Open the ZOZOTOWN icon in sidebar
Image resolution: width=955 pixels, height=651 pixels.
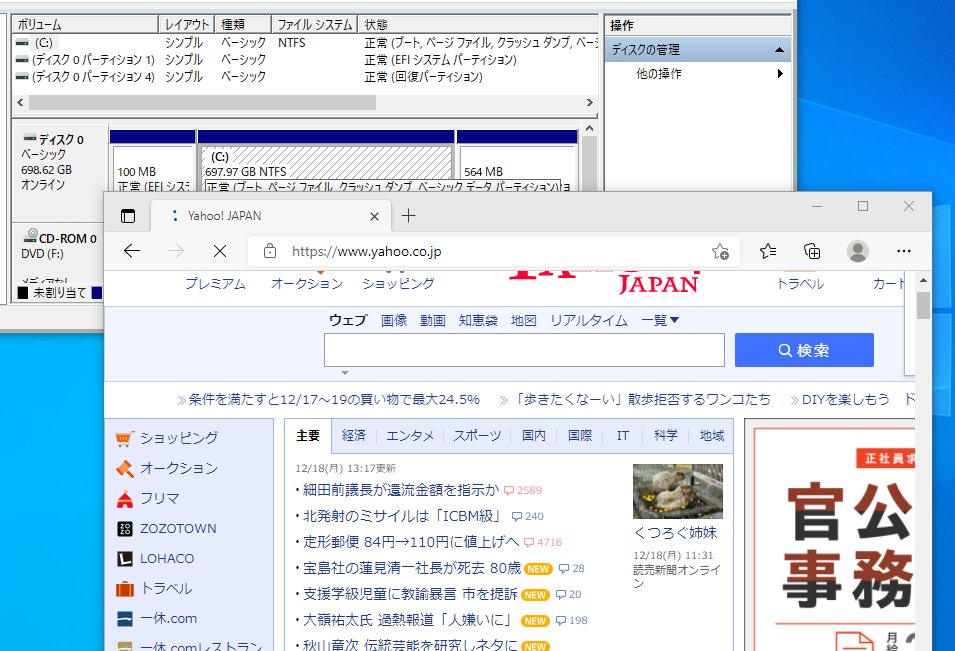124,529
